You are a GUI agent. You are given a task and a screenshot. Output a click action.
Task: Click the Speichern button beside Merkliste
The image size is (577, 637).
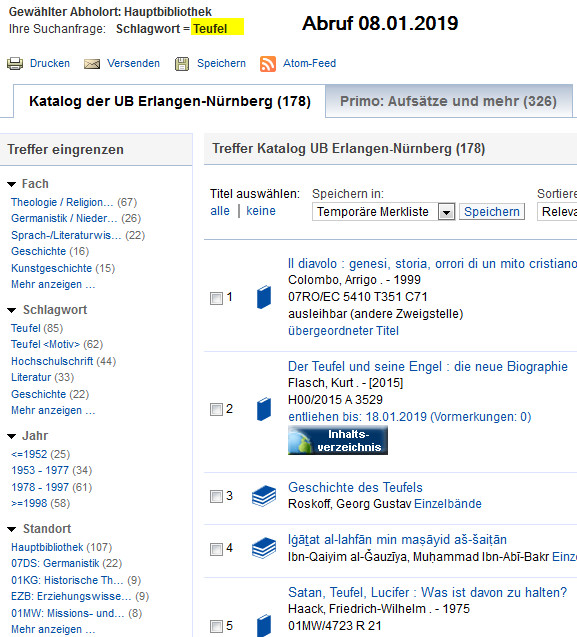tap(492, 212)
